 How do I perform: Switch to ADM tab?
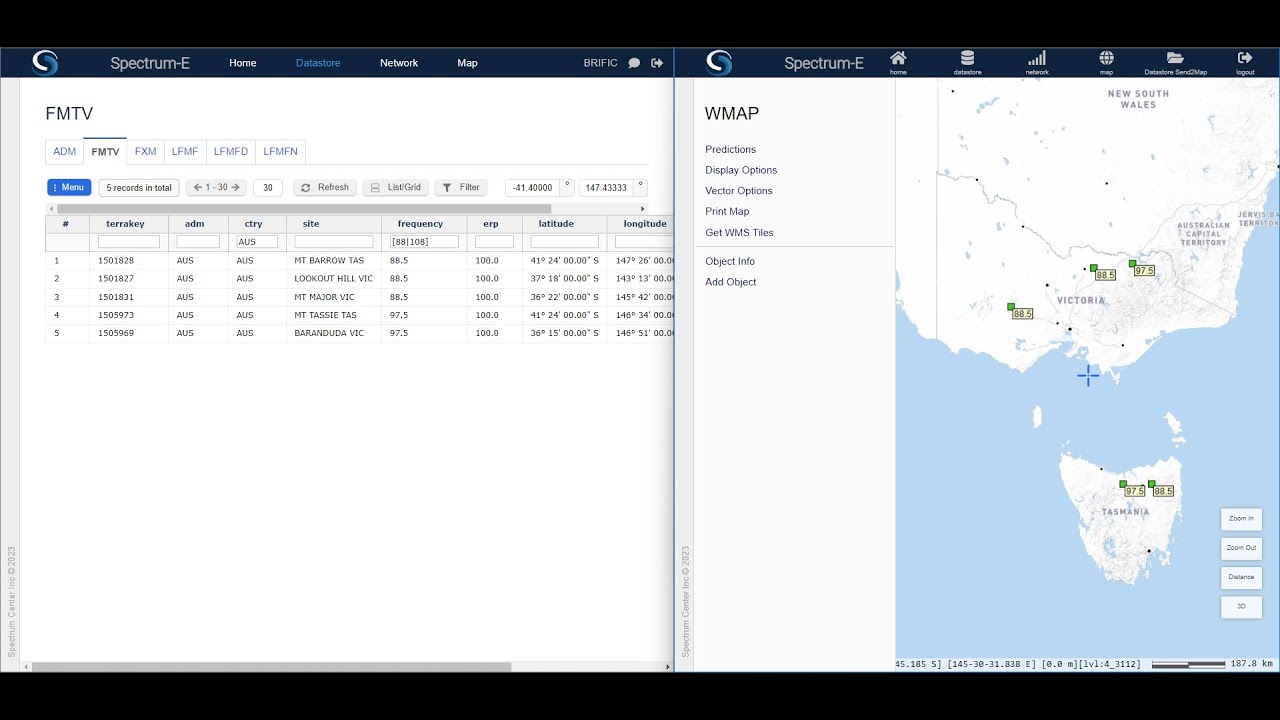[65, 152]
